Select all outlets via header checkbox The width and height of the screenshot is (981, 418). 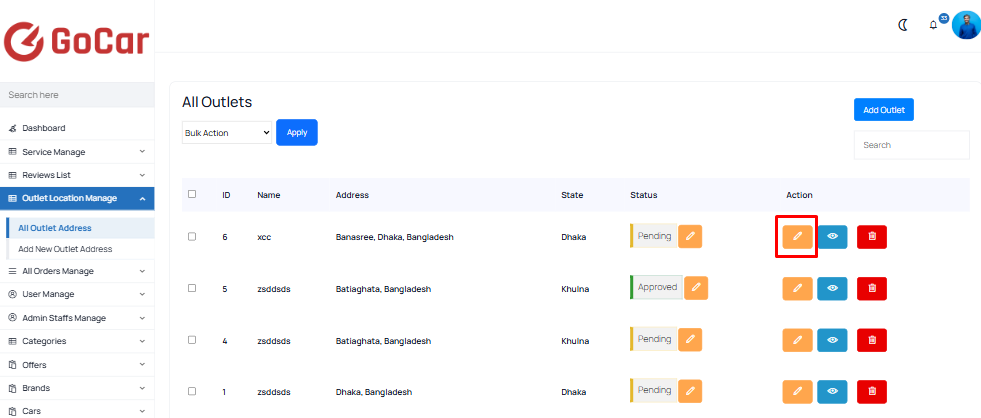pyautogui.click(x=192, y=194)
